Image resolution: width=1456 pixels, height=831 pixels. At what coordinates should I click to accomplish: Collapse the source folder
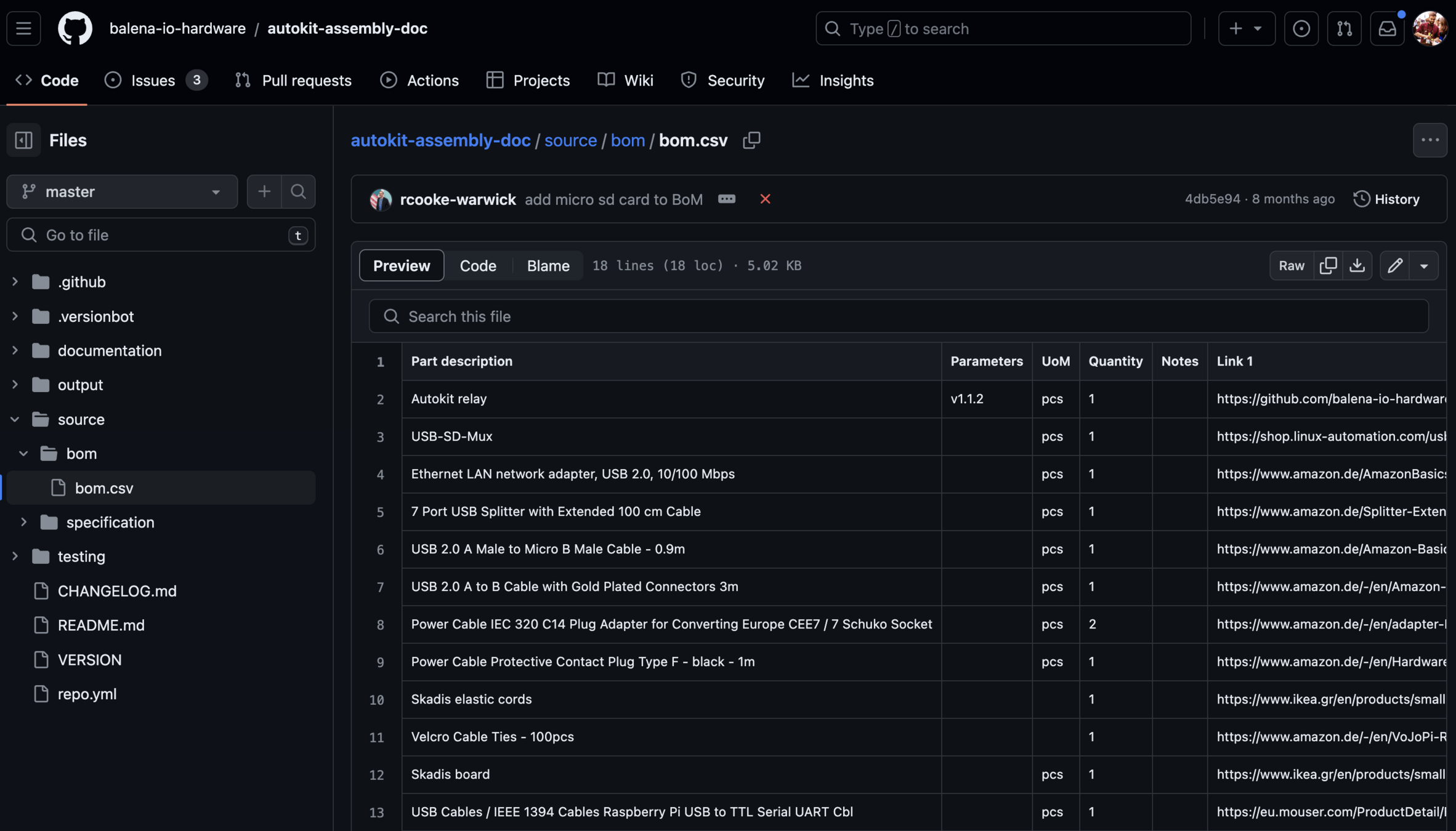tap(15, 419)
